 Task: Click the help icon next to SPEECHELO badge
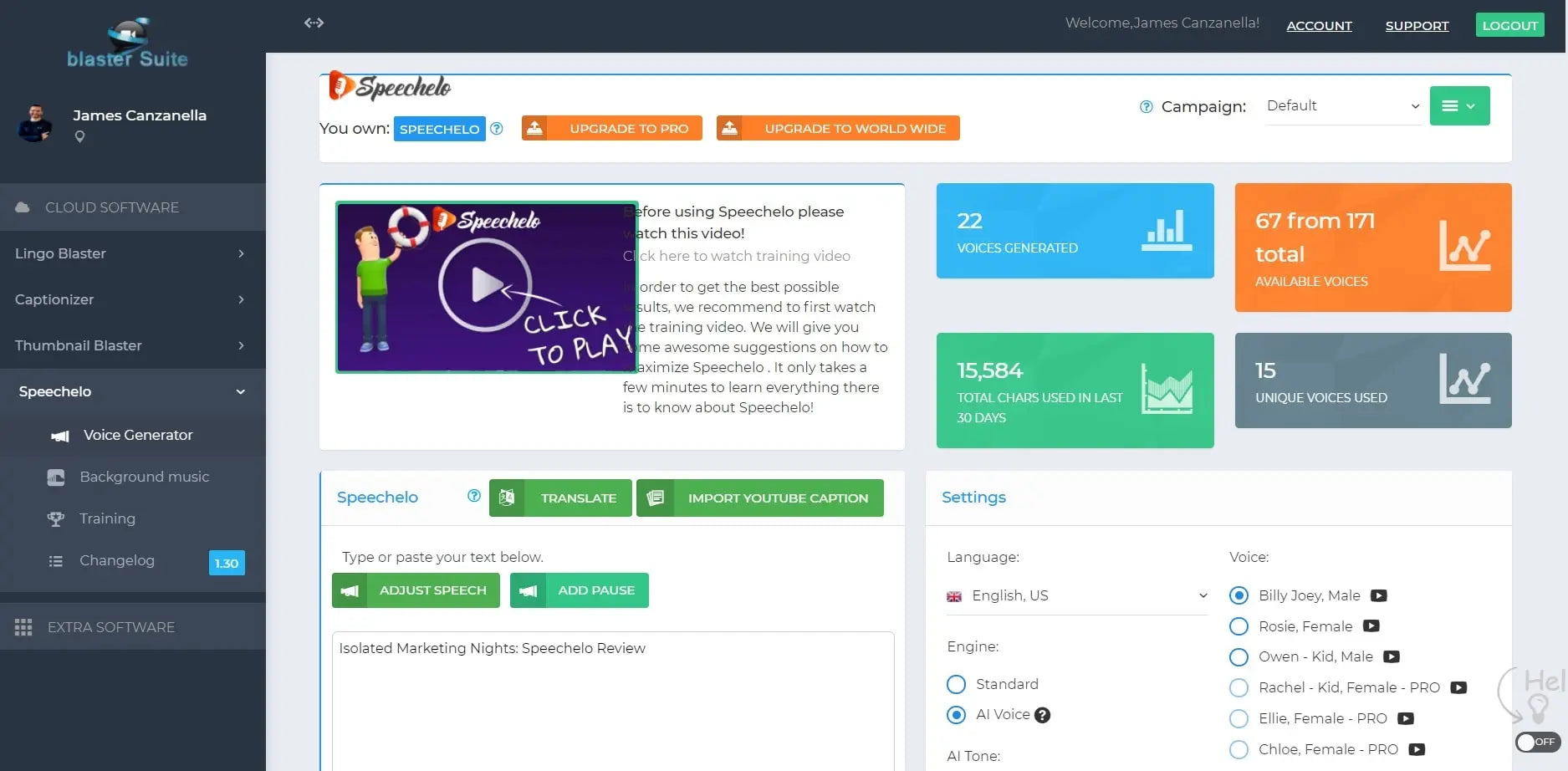point(497,128)
